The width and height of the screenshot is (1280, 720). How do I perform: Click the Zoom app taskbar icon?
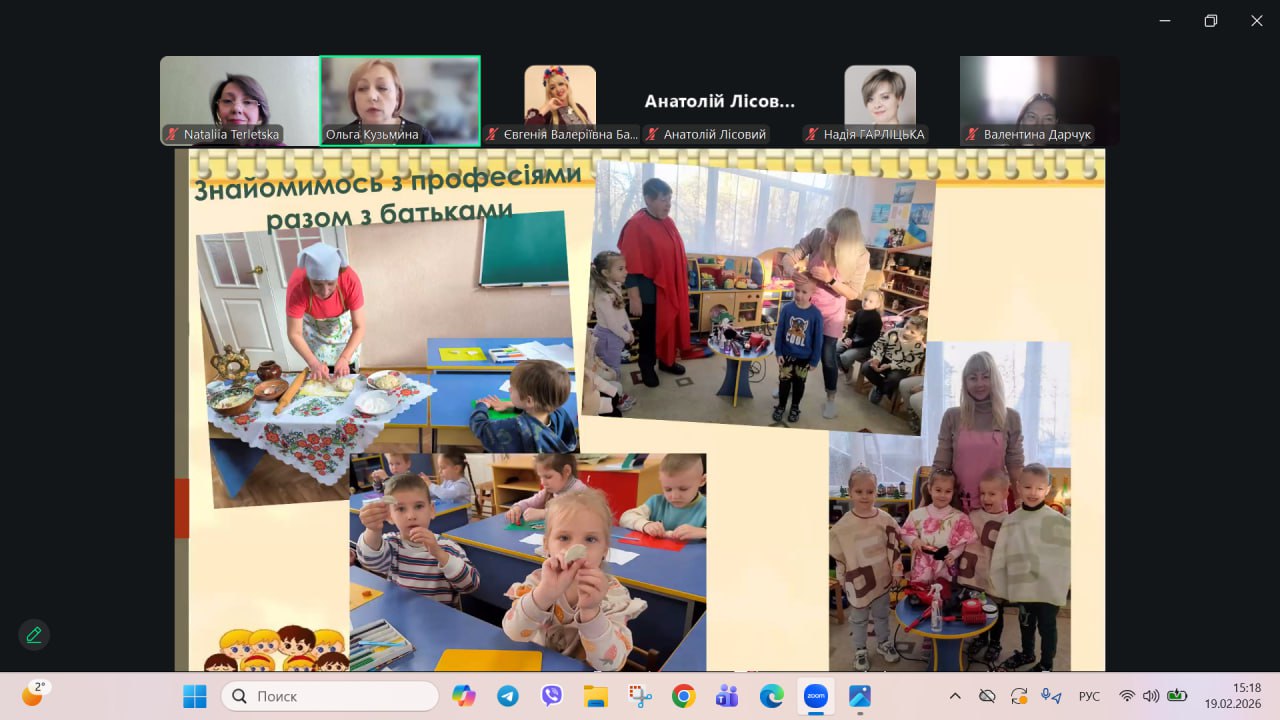tap(815, 696)
